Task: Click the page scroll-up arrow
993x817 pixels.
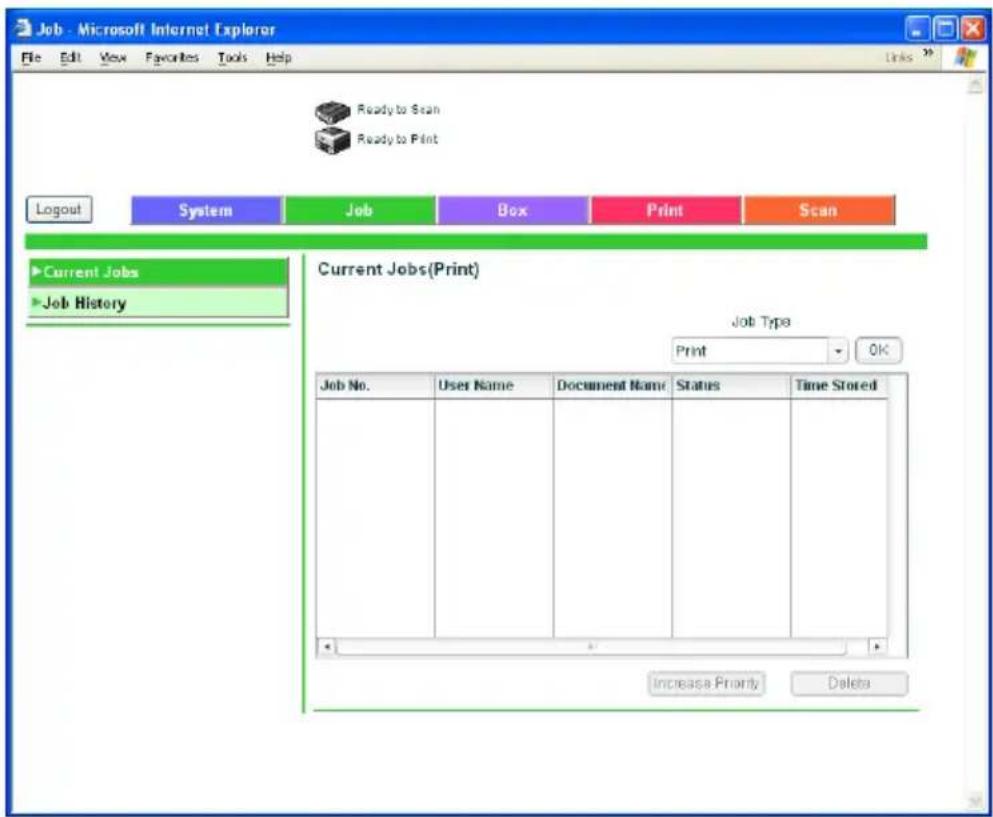Action: [975, 85]
